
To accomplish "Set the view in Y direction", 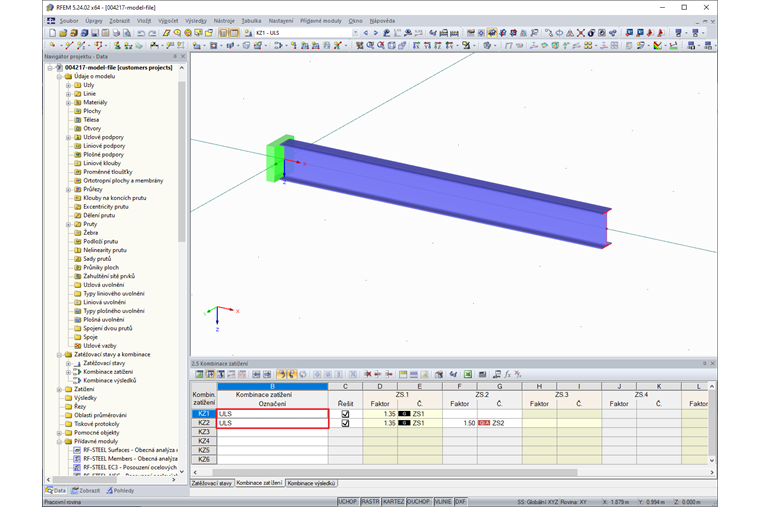I will click(427, 46).
